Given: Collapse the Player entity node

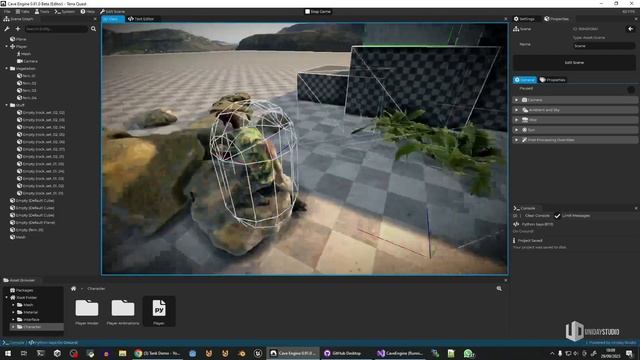Looking at the screenshot, I should pos(7,47).
